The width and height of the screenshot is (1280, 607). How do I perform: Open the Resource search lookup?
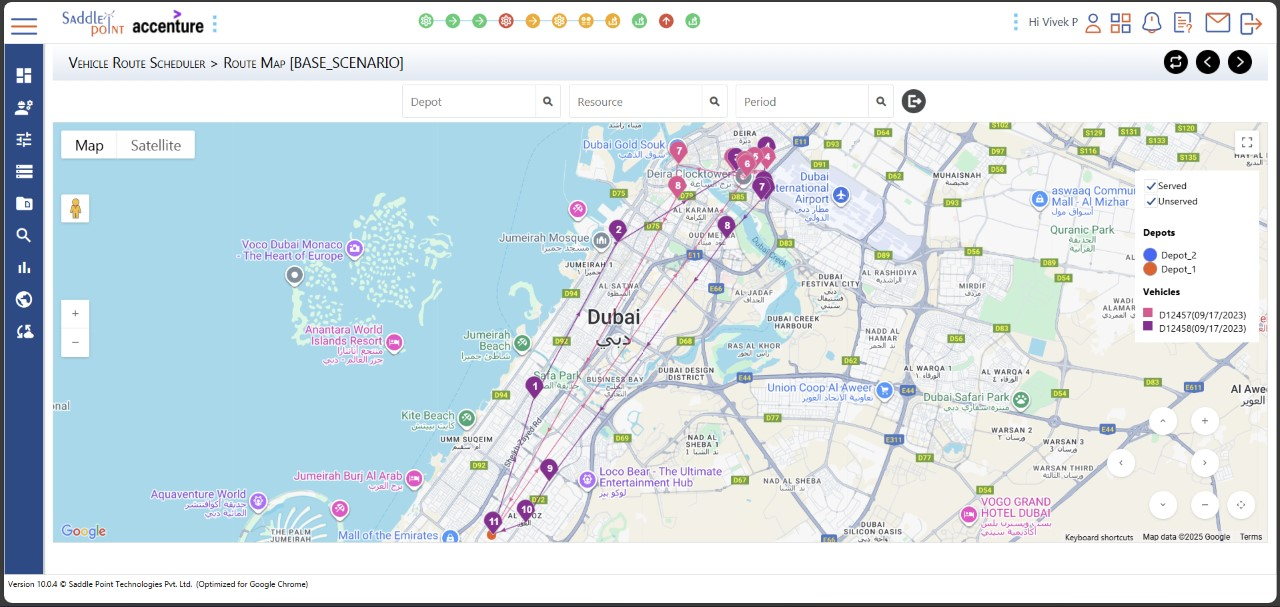[714, 101]
